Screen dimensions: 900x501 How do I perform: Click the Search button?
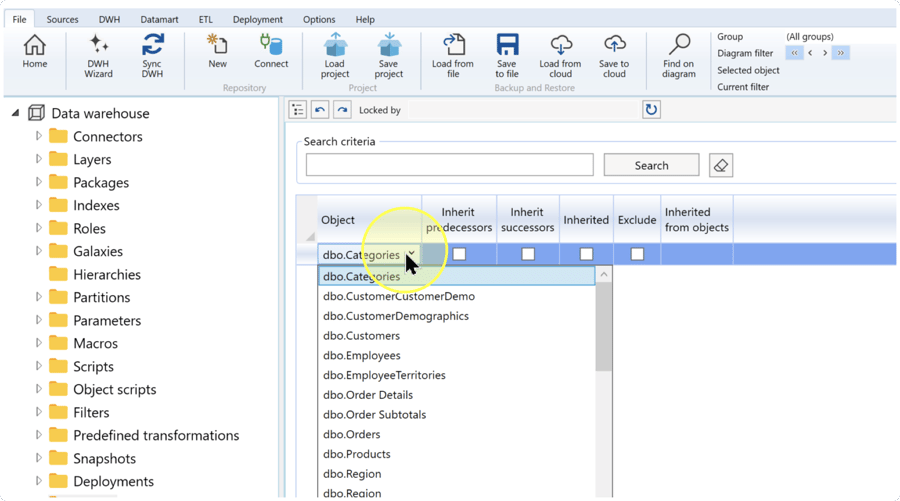point(651,165)
